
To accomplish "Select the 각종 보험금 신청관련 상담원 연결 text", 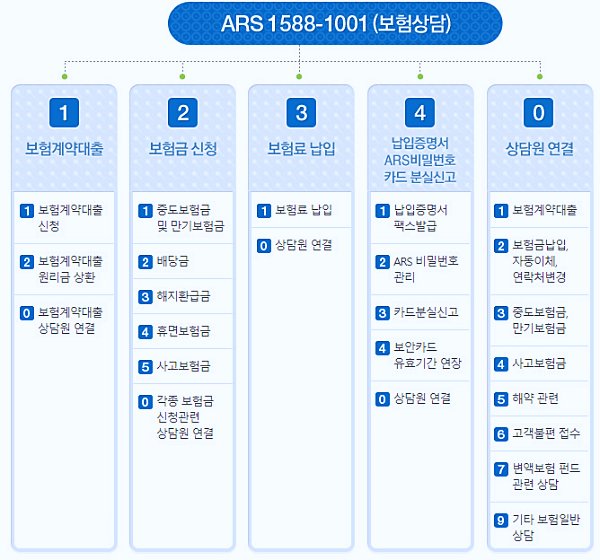I will pos(185,417).
